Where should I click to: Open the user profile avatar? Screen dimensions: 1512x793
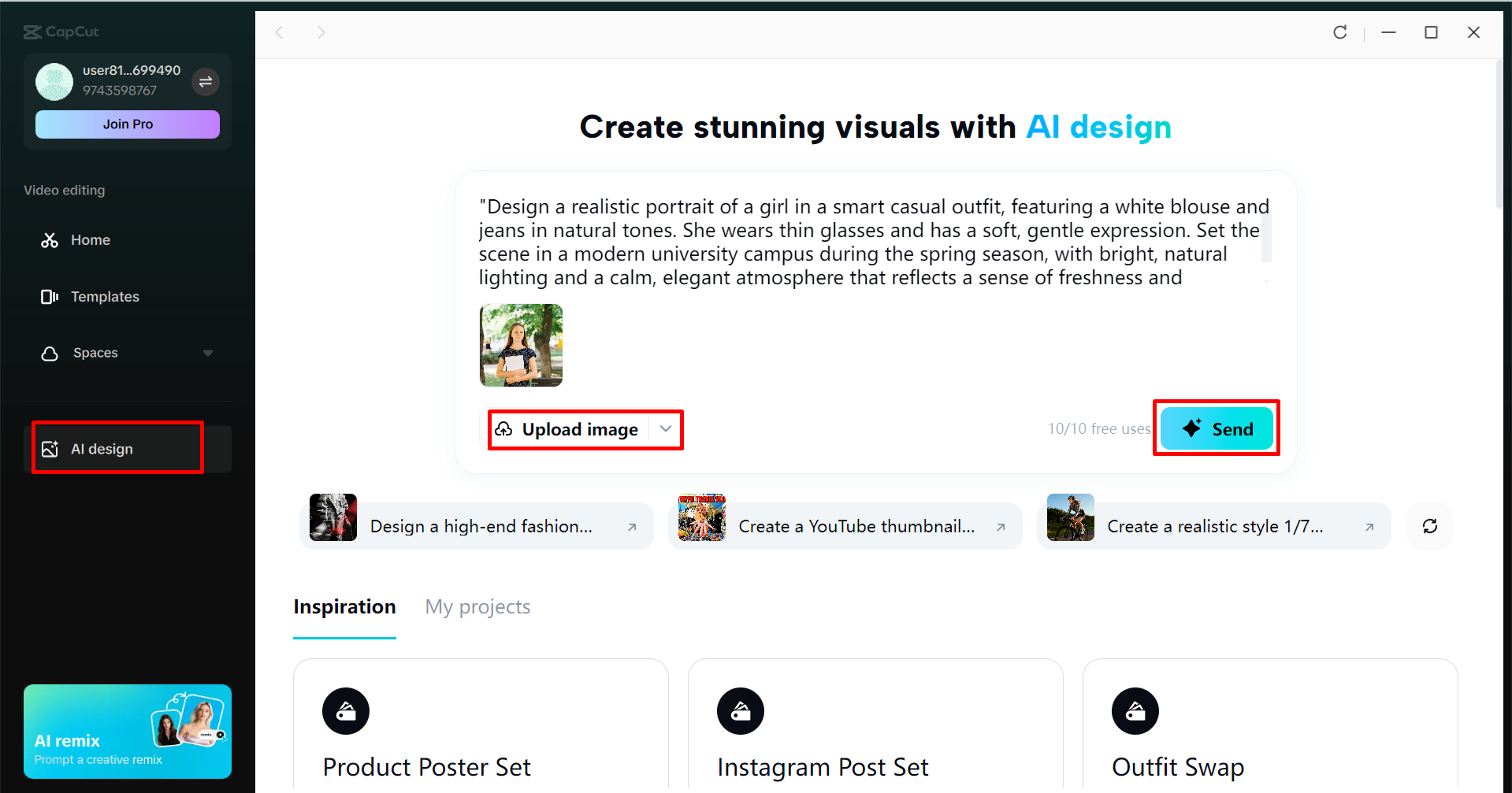(x=54, y=82)
